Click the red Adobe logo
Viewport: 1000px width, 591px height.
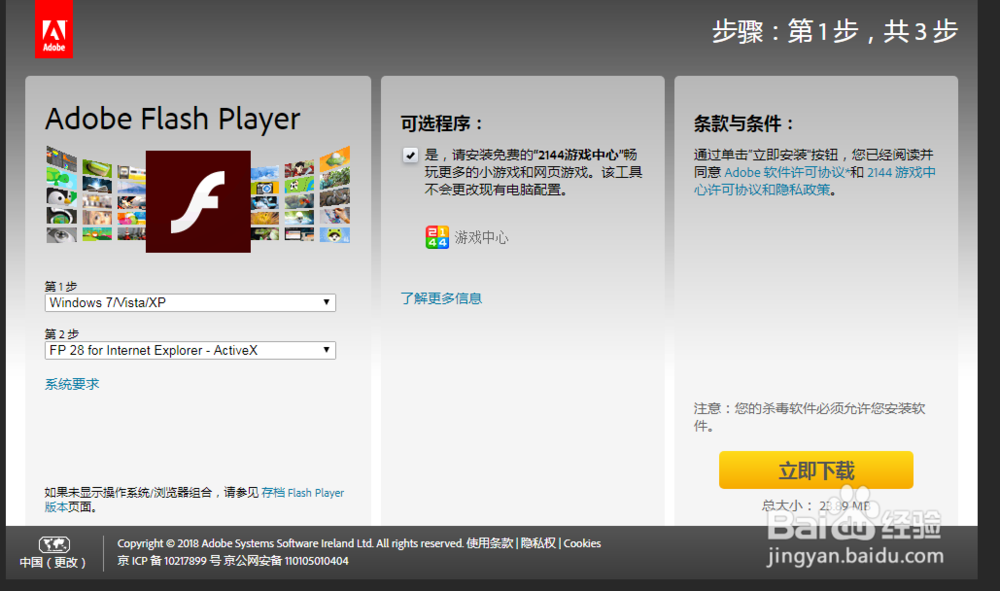[54, 29]
